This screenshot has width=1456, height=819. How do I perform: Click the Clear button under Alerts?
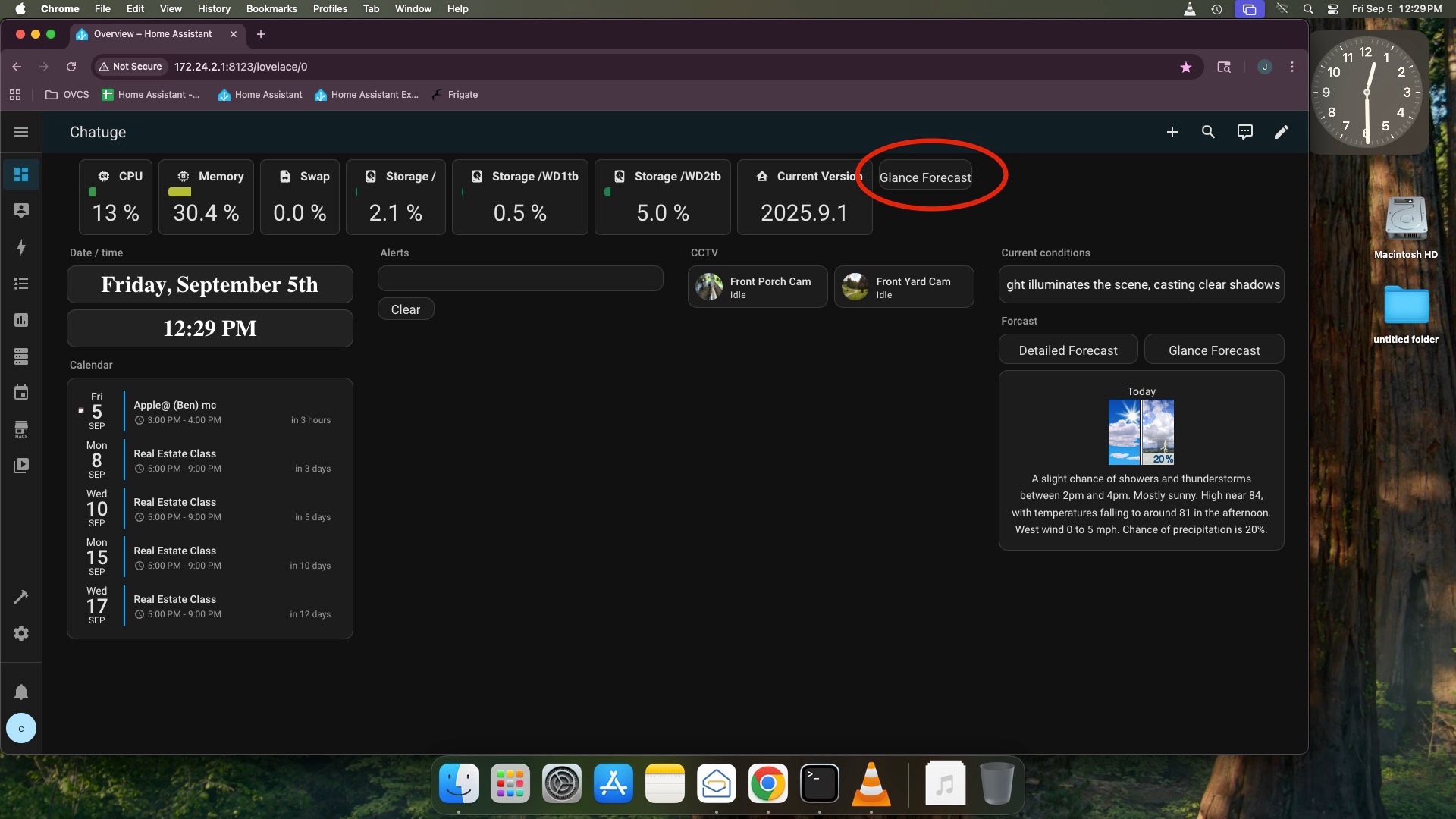point(406,309)
